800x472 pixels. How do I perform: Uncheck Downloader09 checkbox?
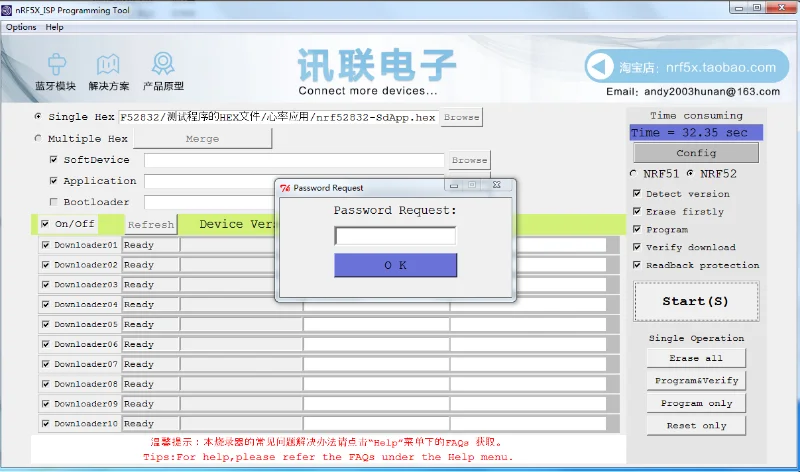coord(46,404)
